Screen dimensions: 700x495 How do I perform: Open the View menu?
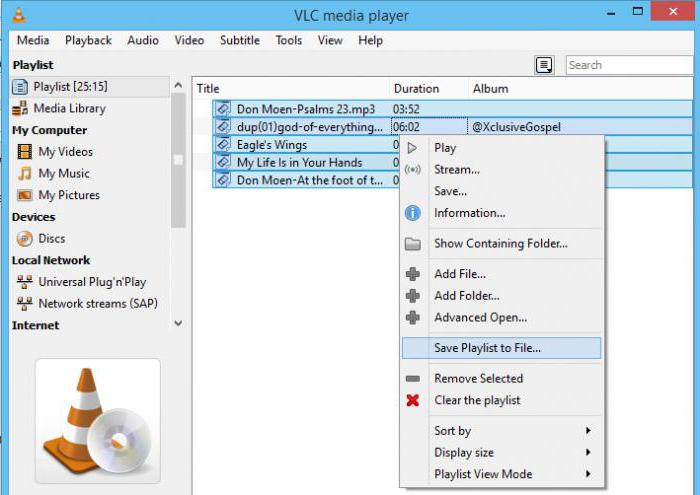[x=330, y=40]
